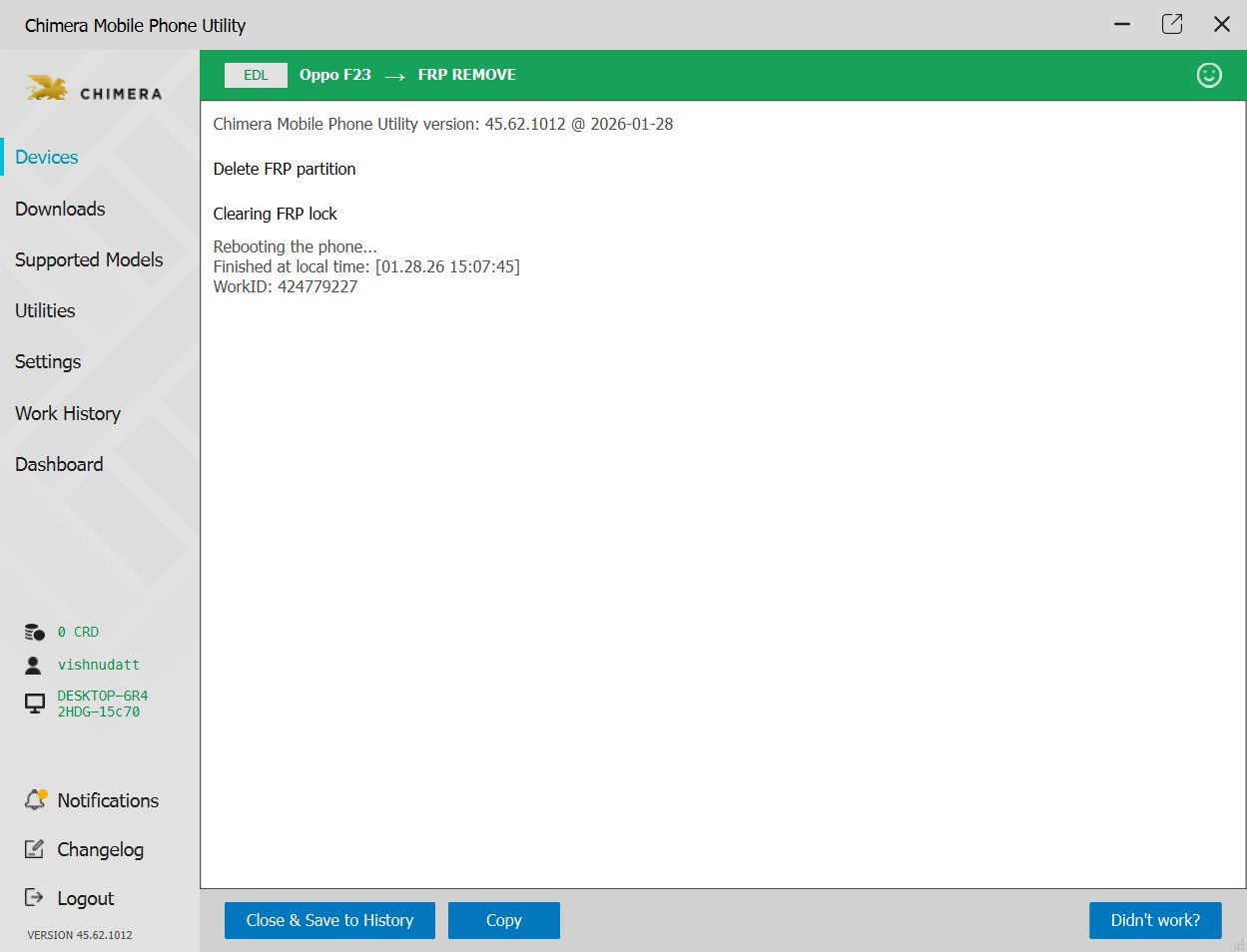Click the Changelog pencil icon

[34, 849]
